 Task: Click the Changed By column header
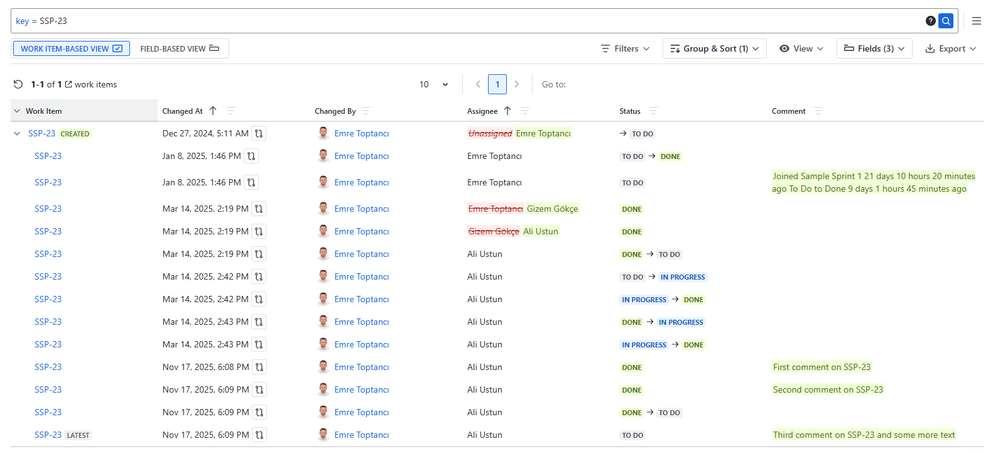[x=335, y=111]
